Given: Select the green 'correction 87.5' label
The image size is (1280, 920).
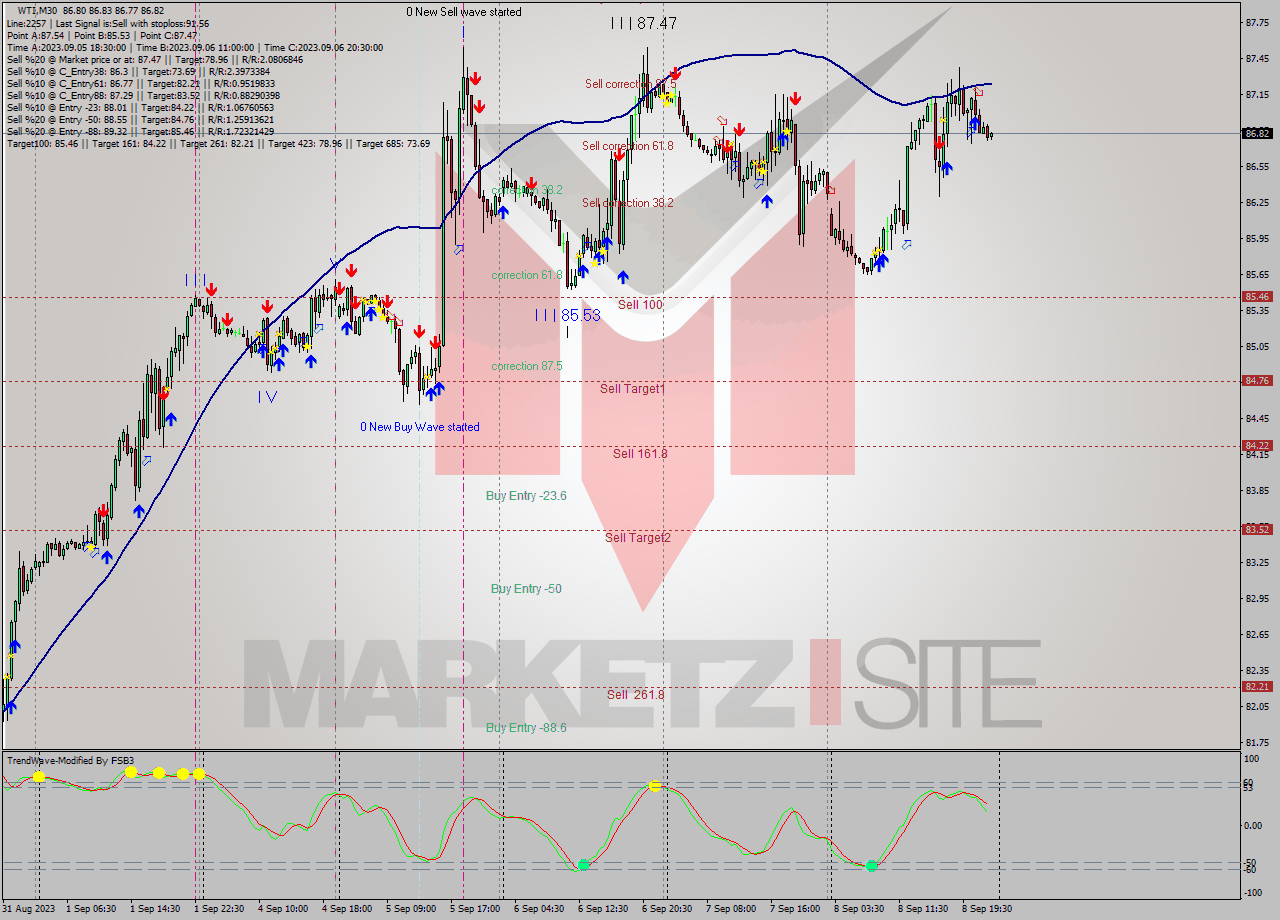Looking at the screenshot, I should (x=526, y=366).
